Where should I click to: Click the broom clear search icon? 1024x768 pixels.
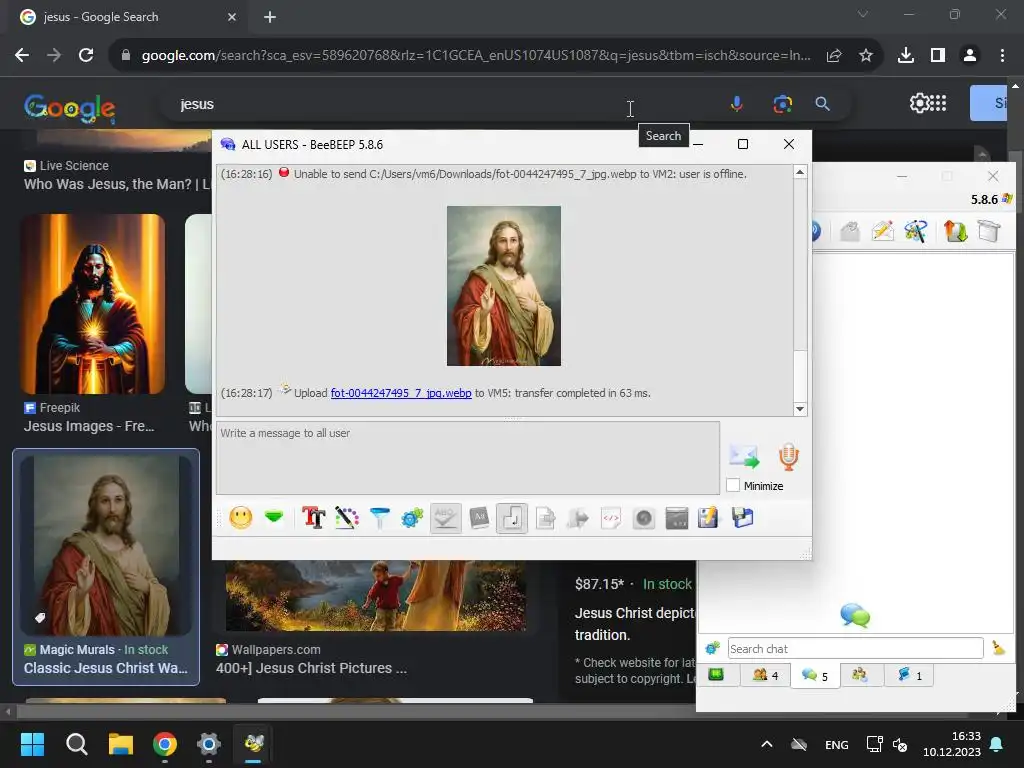pos(998,648)
